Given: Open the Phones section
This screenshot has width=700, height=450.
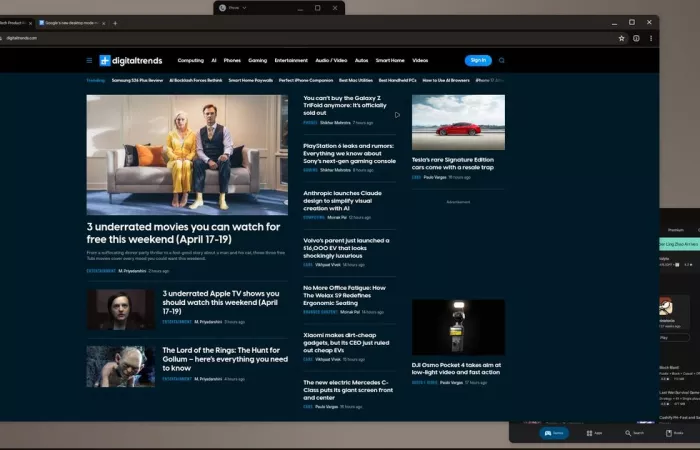Looking at the screenshot, I should [x=232, y=60].
